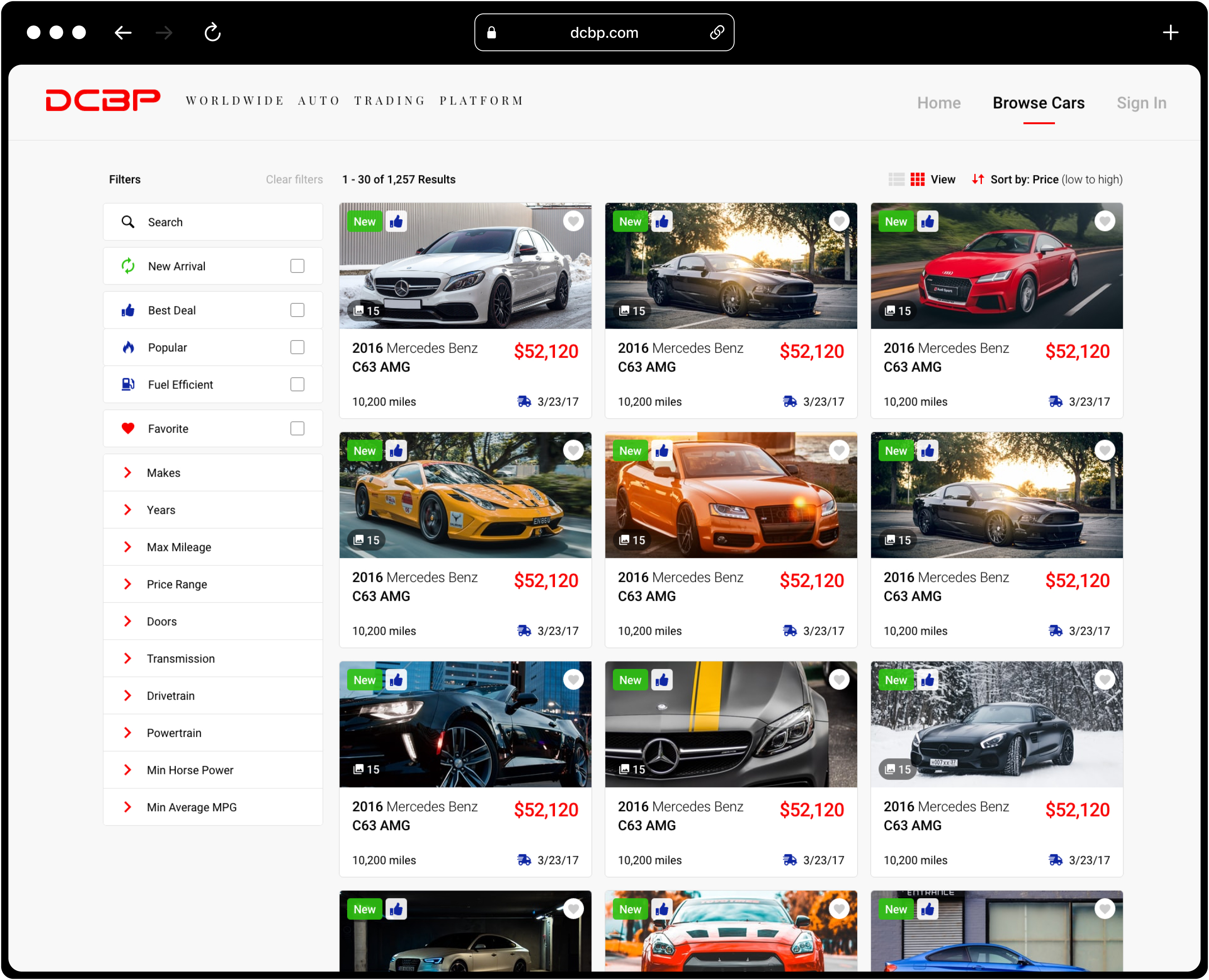Screen dimensions: 1209x980
Task: Favorite the white Mercedes with heart icon
Action: point(573,221)
